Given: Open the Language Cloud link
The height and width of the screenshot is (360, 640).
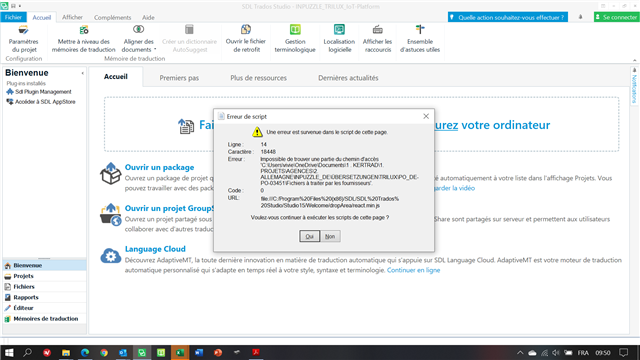Looking at the screenshot, I should [155, 249].
